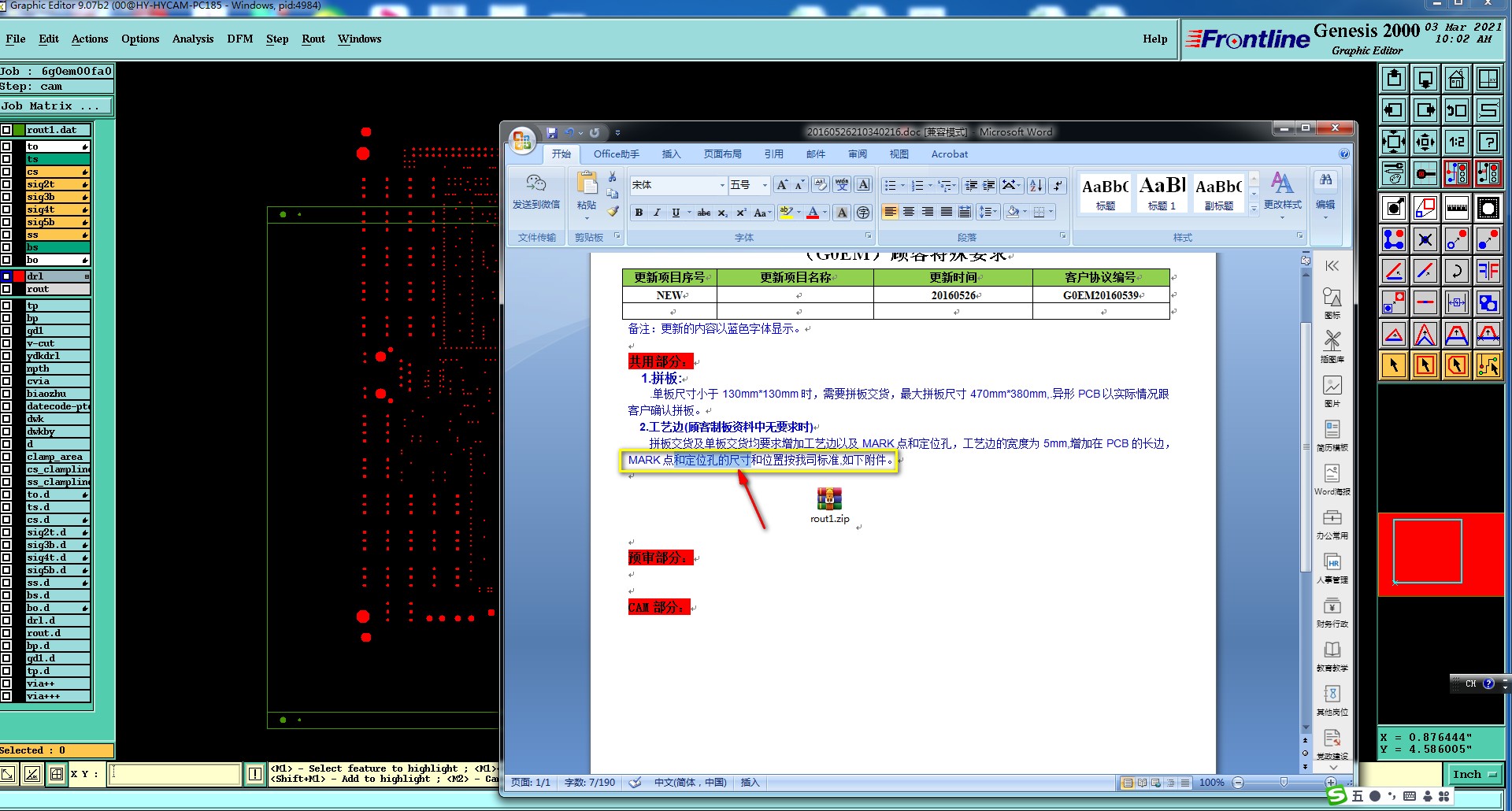The image size is (1512, 811).
Task: Toggle checkbox beside the 'rout' layer
Action: [6, 289]
